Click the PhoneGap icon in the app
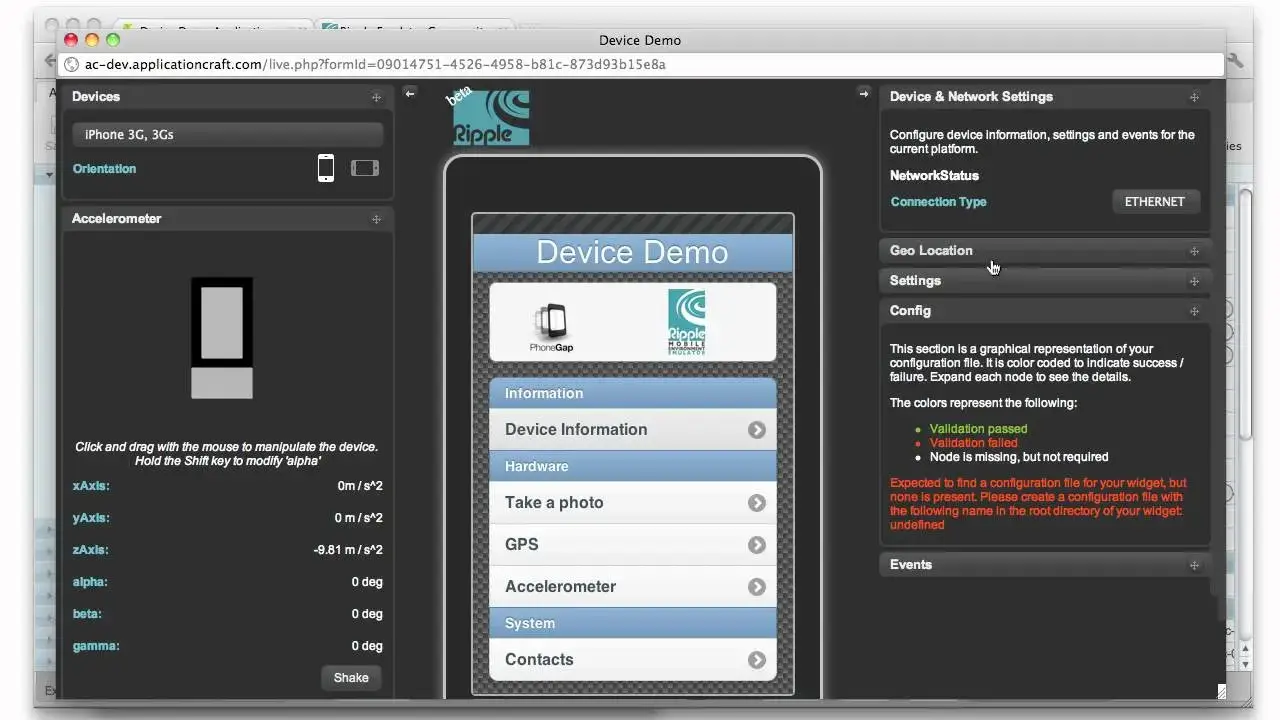Viewport: 1280px width, 720px height. pos(551,322)
